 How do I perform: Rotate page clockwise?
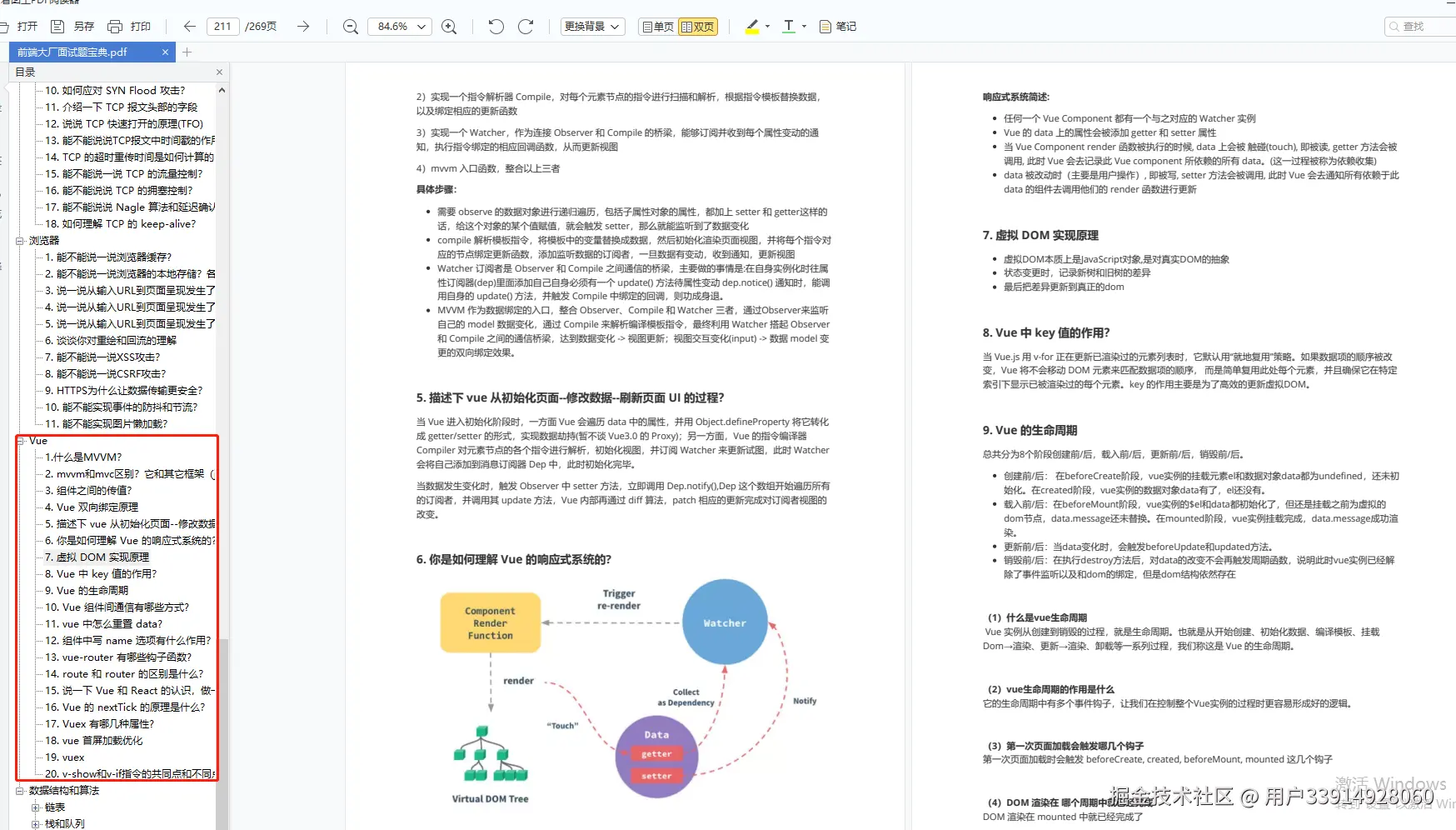526,27
